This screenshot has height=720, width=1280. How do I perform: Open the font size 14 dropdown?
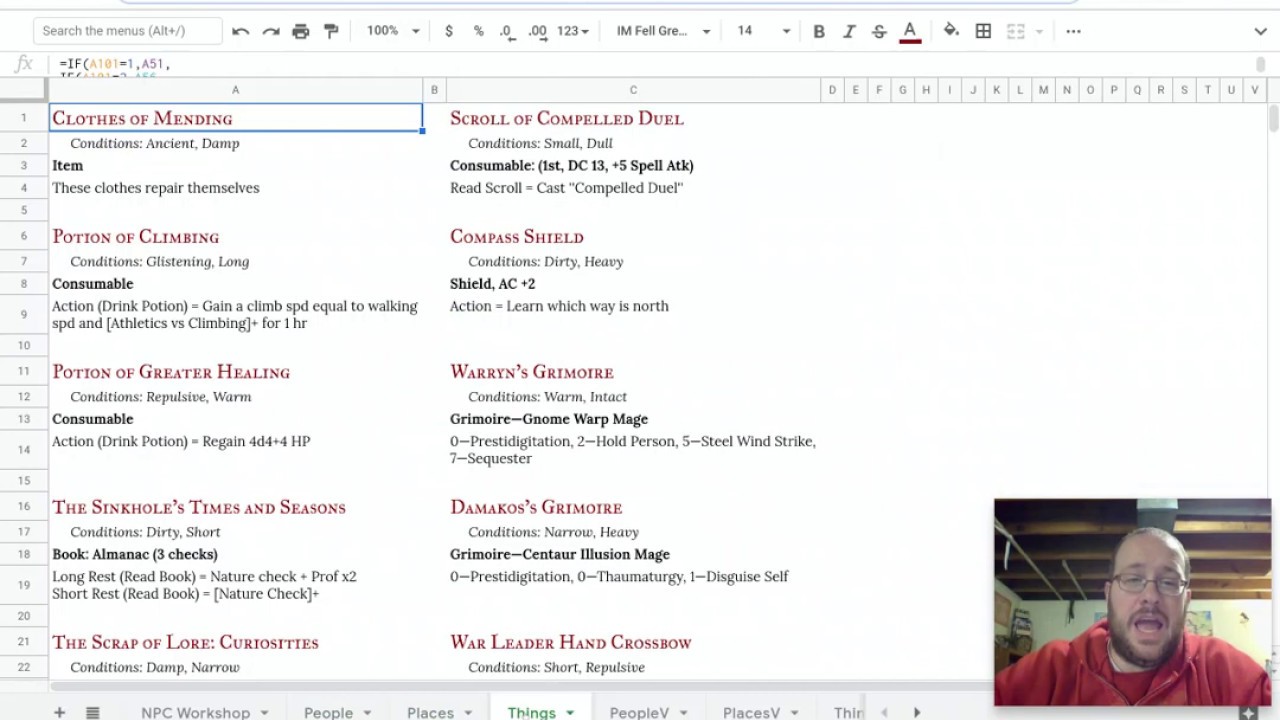point(763,31)
